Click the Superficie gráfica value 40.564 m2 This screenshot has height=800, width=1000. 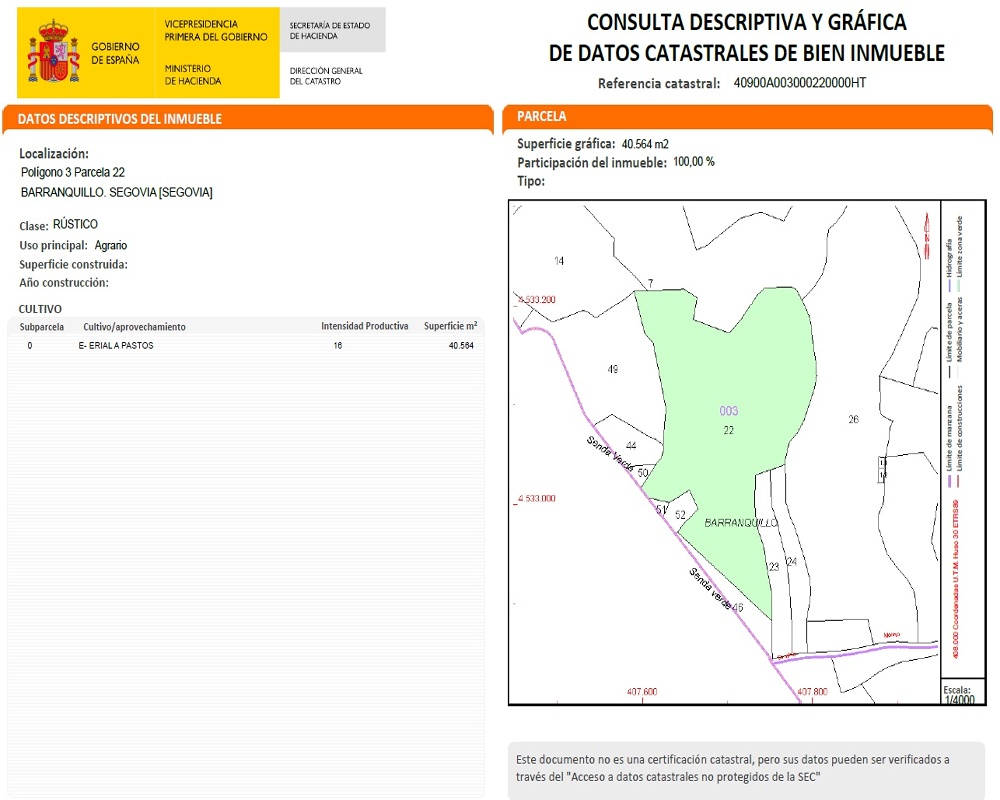(x=645, y=144)
